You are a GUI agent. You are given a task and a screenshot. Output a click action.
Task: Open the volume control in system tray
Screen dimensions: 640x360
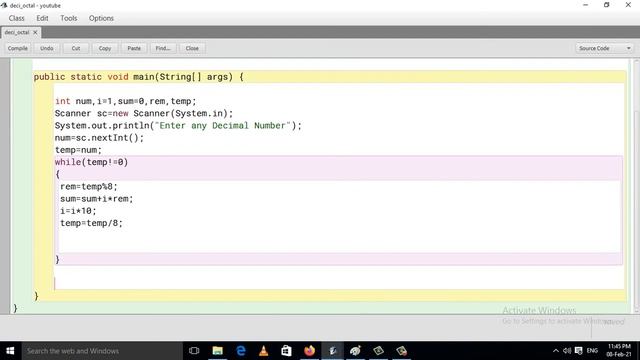[567, 351]
